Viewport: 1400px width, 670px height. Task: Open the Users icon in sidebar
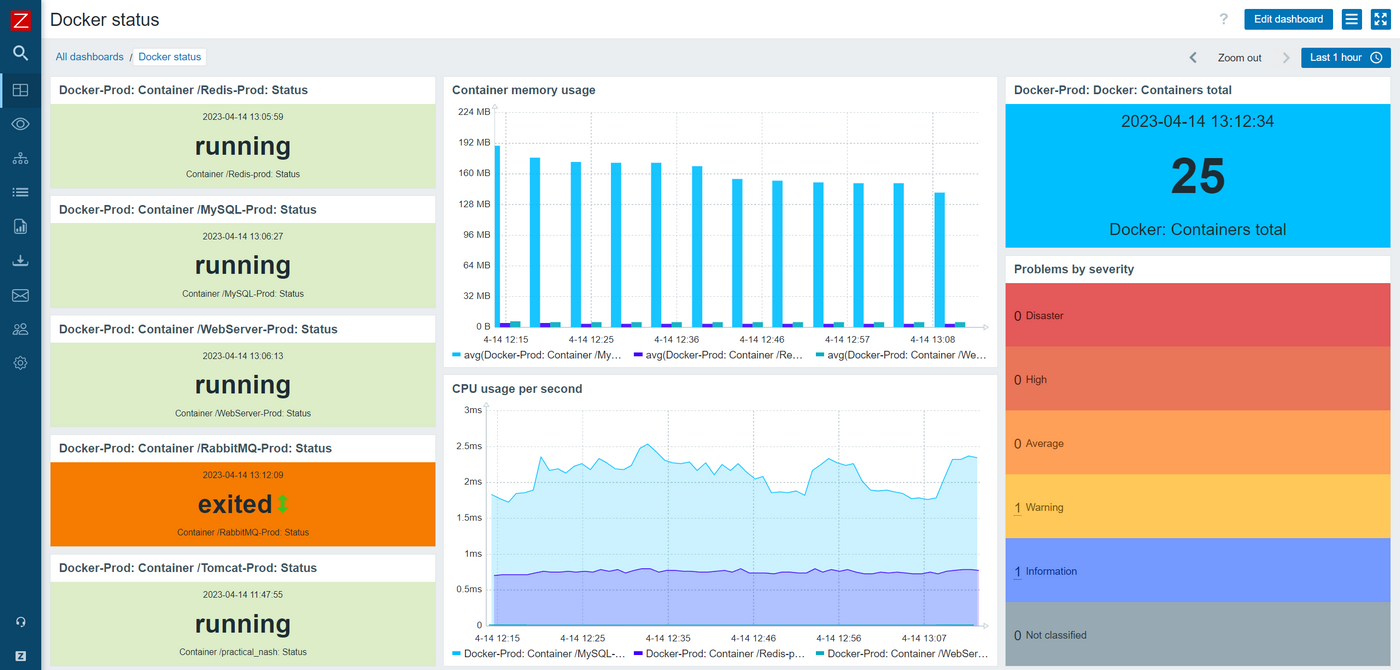tap(20, 329)
